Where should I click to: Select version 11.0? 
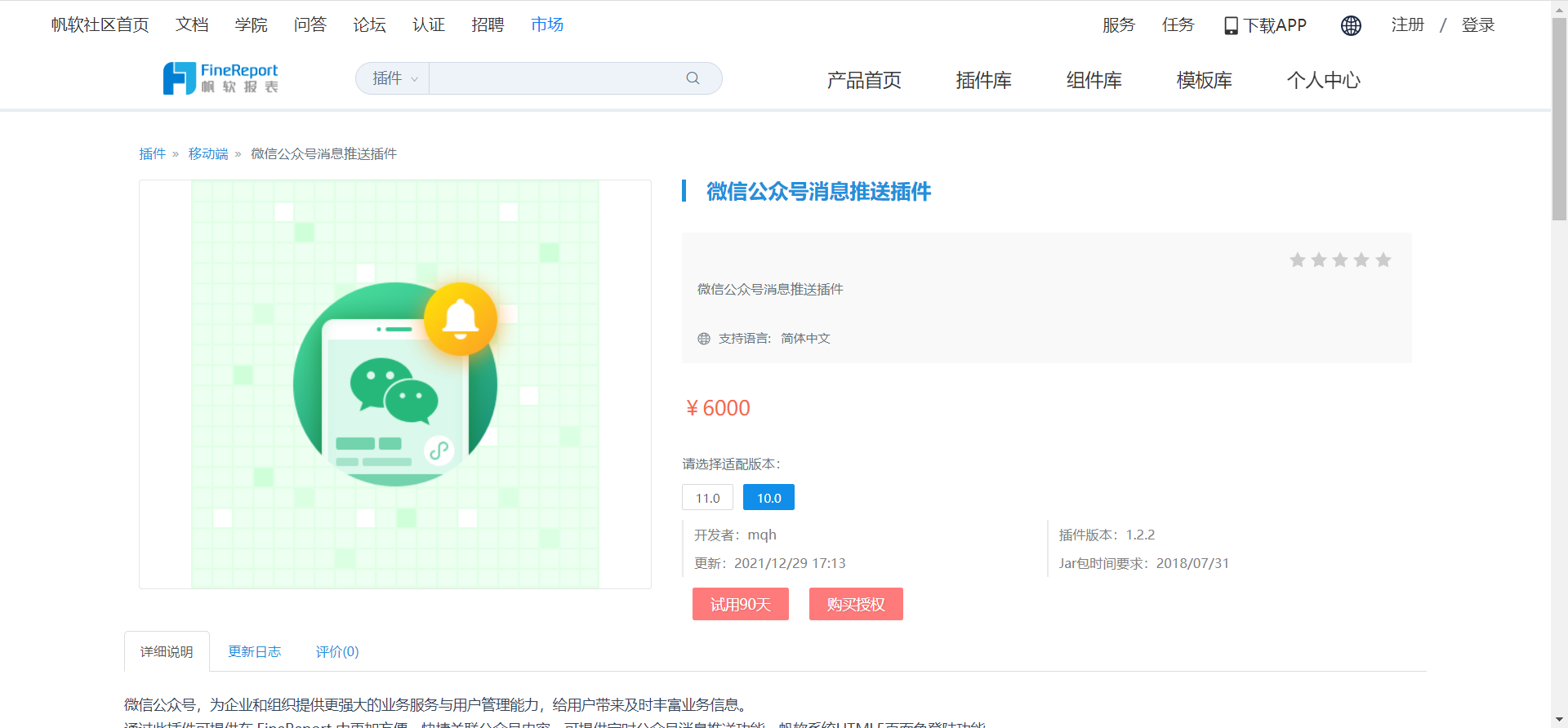[x=707, y=498]
